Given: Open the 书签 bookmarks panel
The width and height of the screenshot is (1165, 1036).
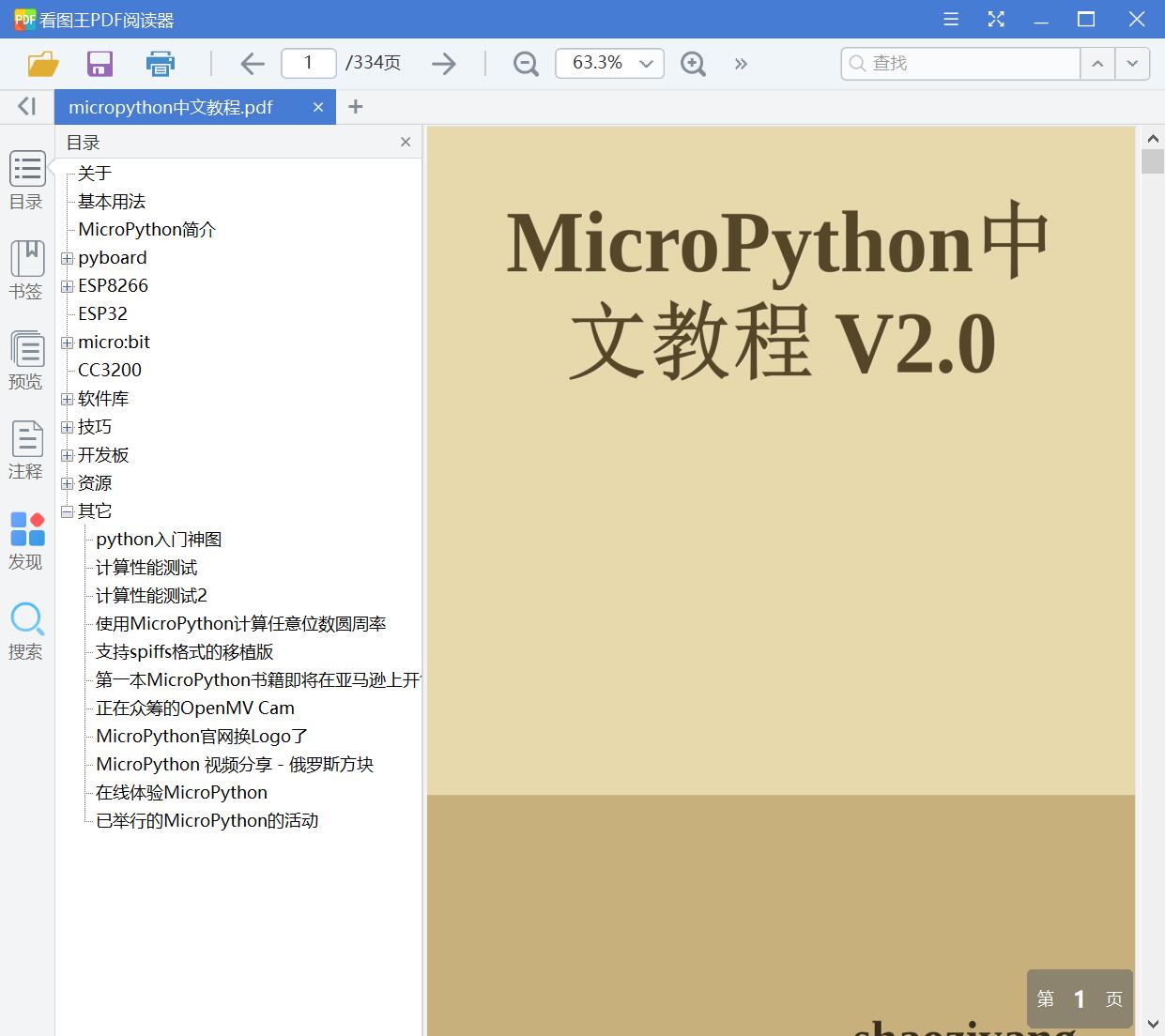Looking at the screenshot, I should click(x=26, y=269).
